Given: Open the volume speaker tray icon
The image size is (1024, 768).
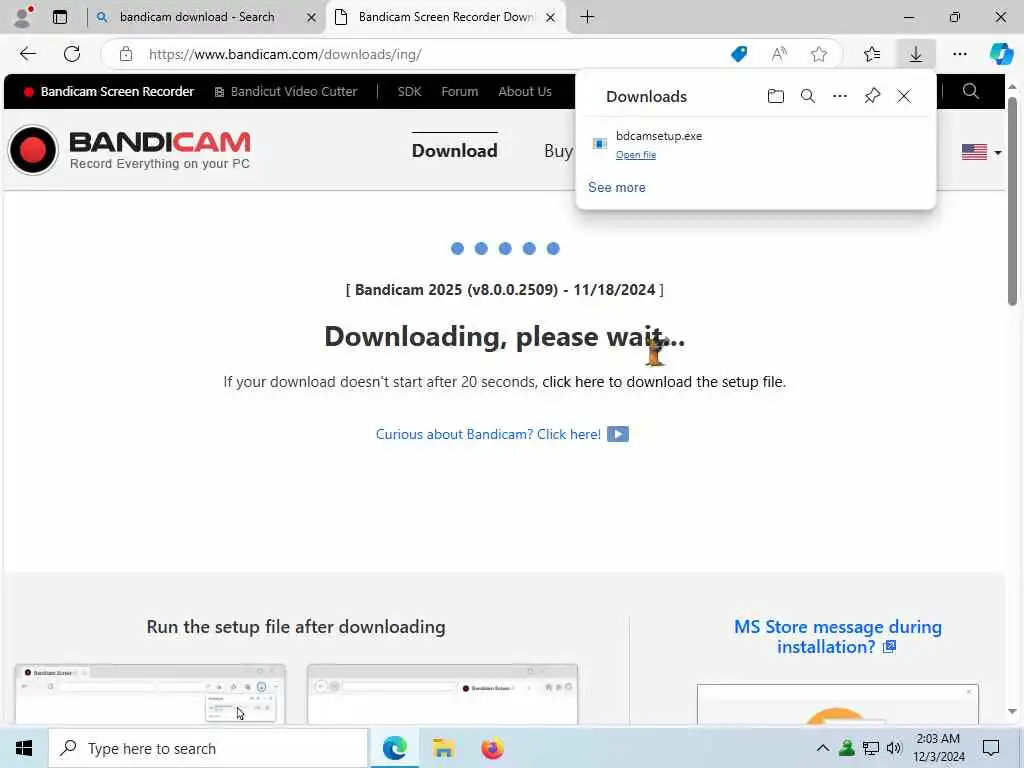Looking at the screenshot, I should click(894, 748).
